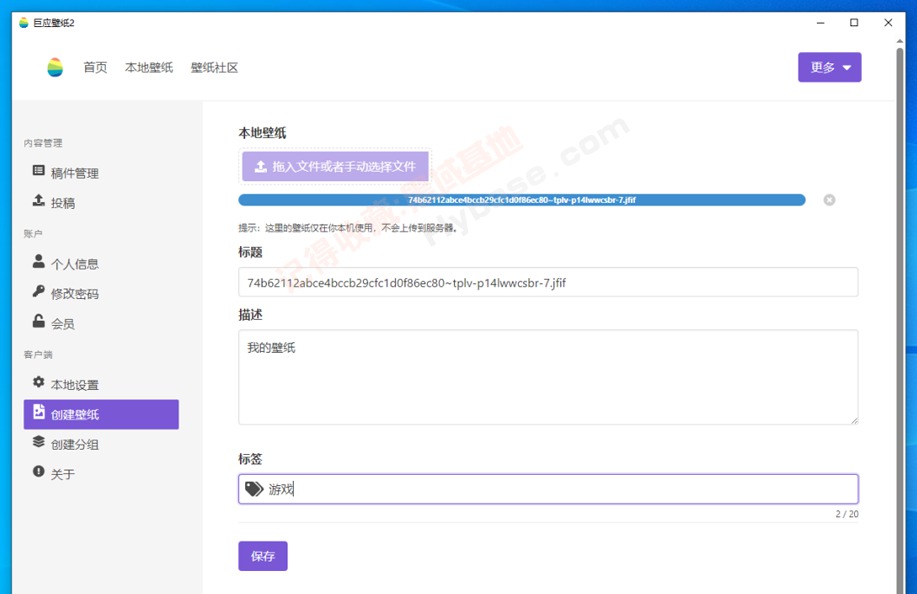Click the 提示 hint text below progress bar
This screenshot has height=594, width=917.
point(347,228)
